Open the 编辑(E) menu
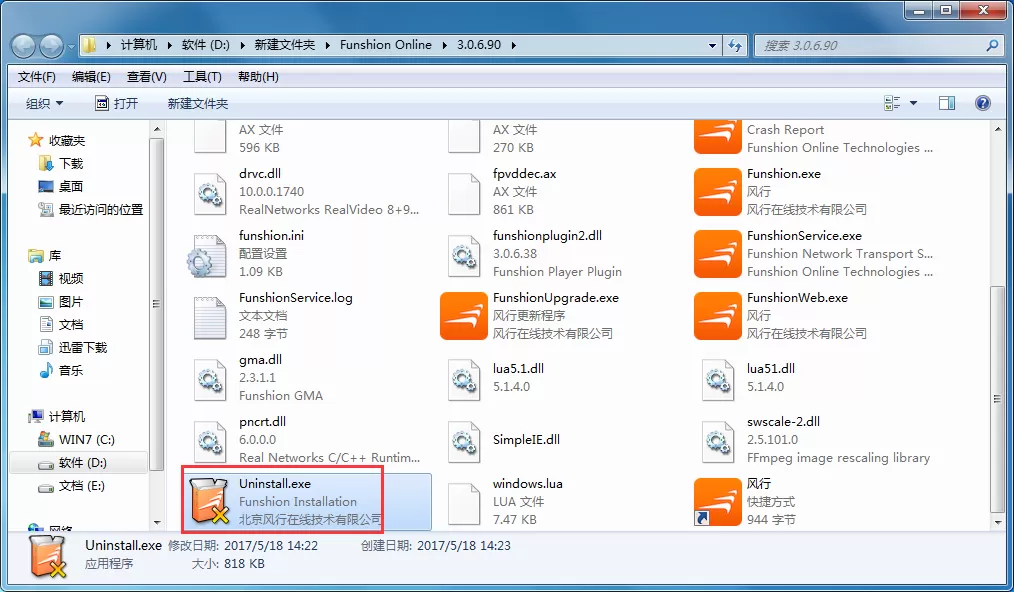The width and height of the screenshot is (1014, 592). (91, 77)
